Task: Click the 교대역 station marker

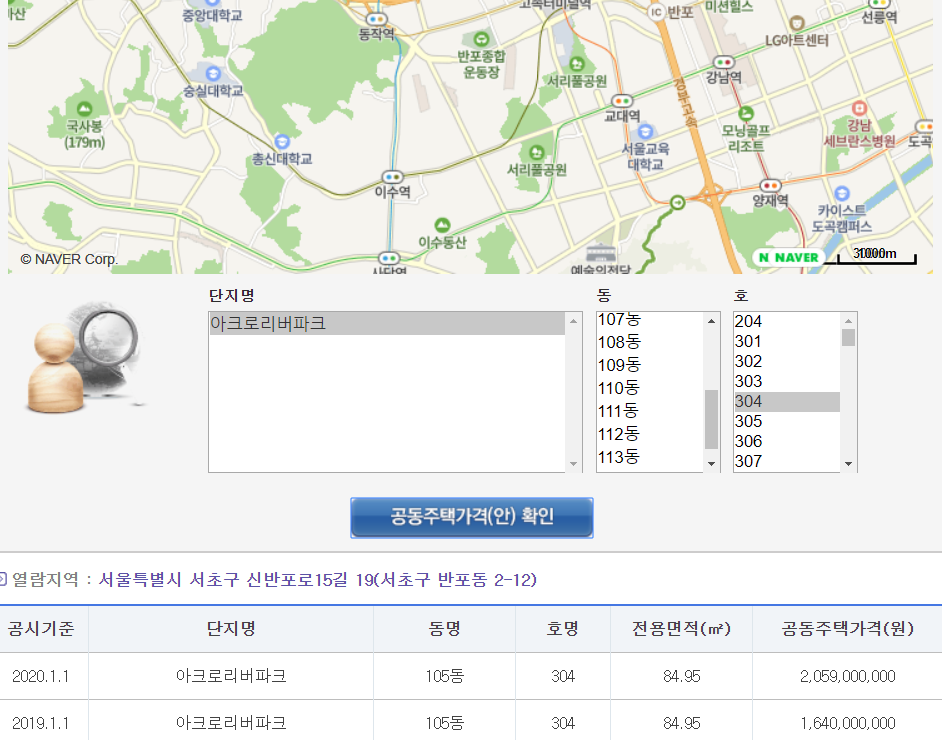Action: coord(622,101)
